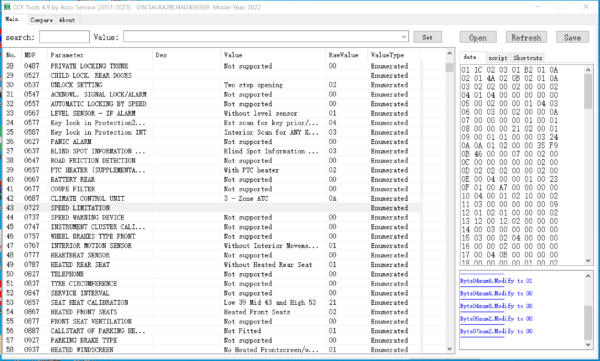
Task: Select AUTOMATIC LOCKING BY SPEED row
Action: (212, 104)
